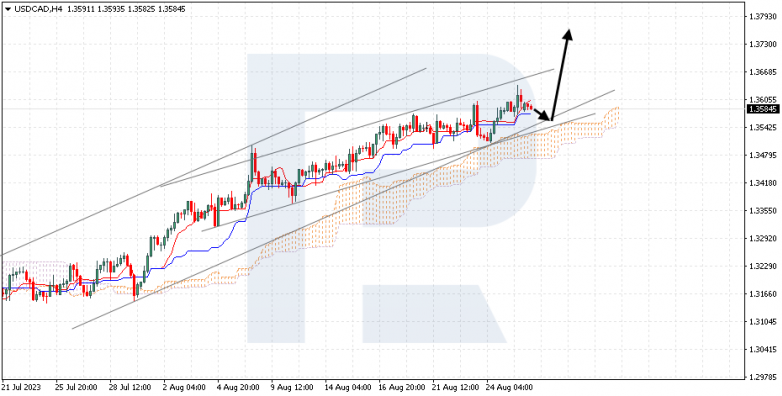Select the 1.30415 price axis label
Image resolution: width=782 pixels, height=396 pixels.
tap(764, 350)
